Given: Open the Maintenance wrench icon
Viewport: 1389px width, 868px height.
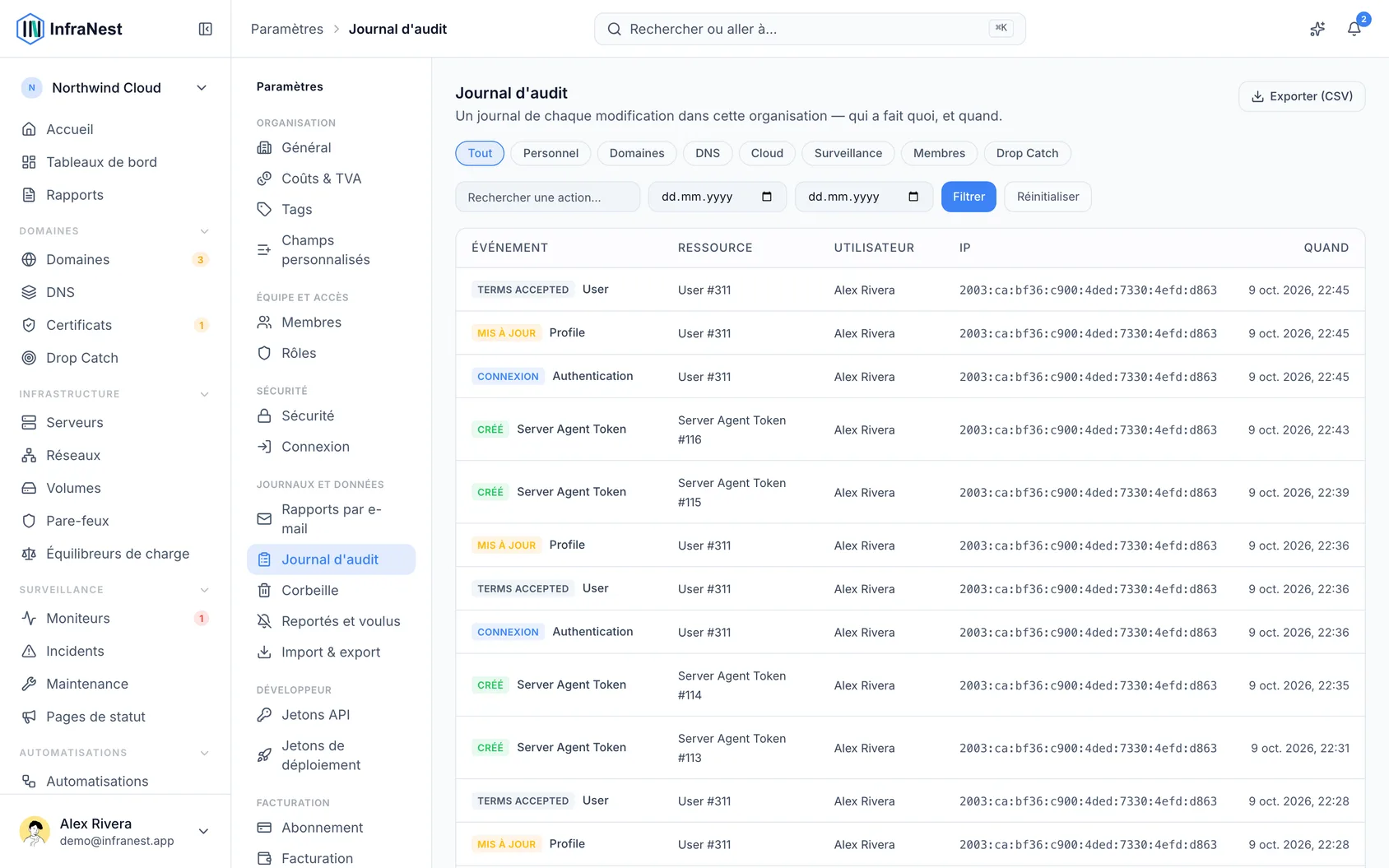Looking at the screenshot, I should (29, 684).
